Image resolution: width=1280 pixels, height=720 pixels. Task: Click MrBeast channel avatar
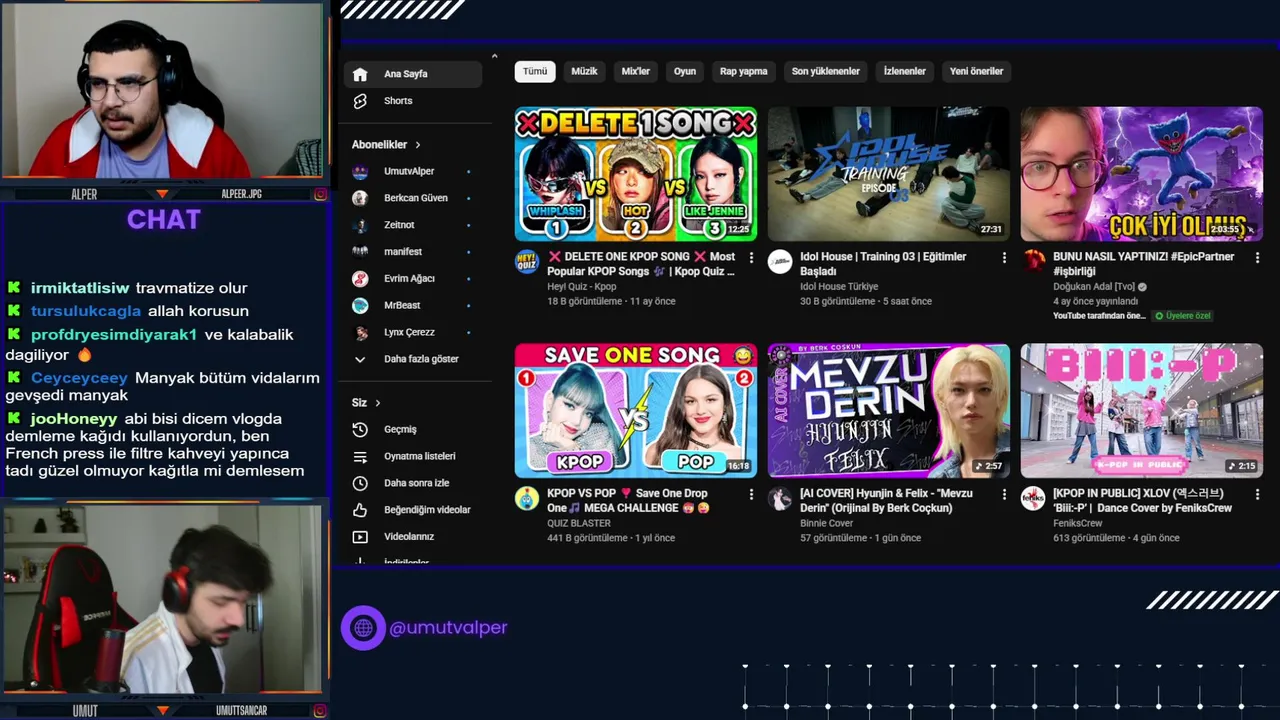pos(360,305)
